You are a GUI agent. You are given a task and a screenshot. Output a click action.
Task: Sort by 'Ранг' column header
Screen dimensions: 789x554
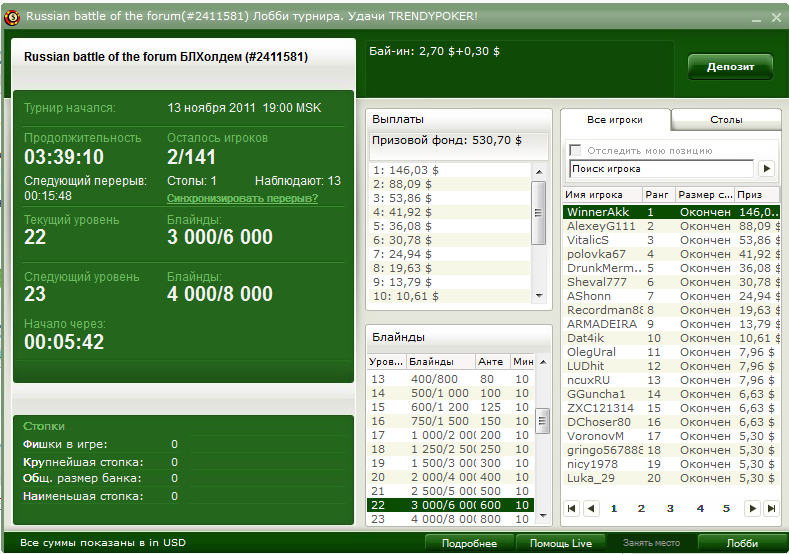tap(658, 195)
